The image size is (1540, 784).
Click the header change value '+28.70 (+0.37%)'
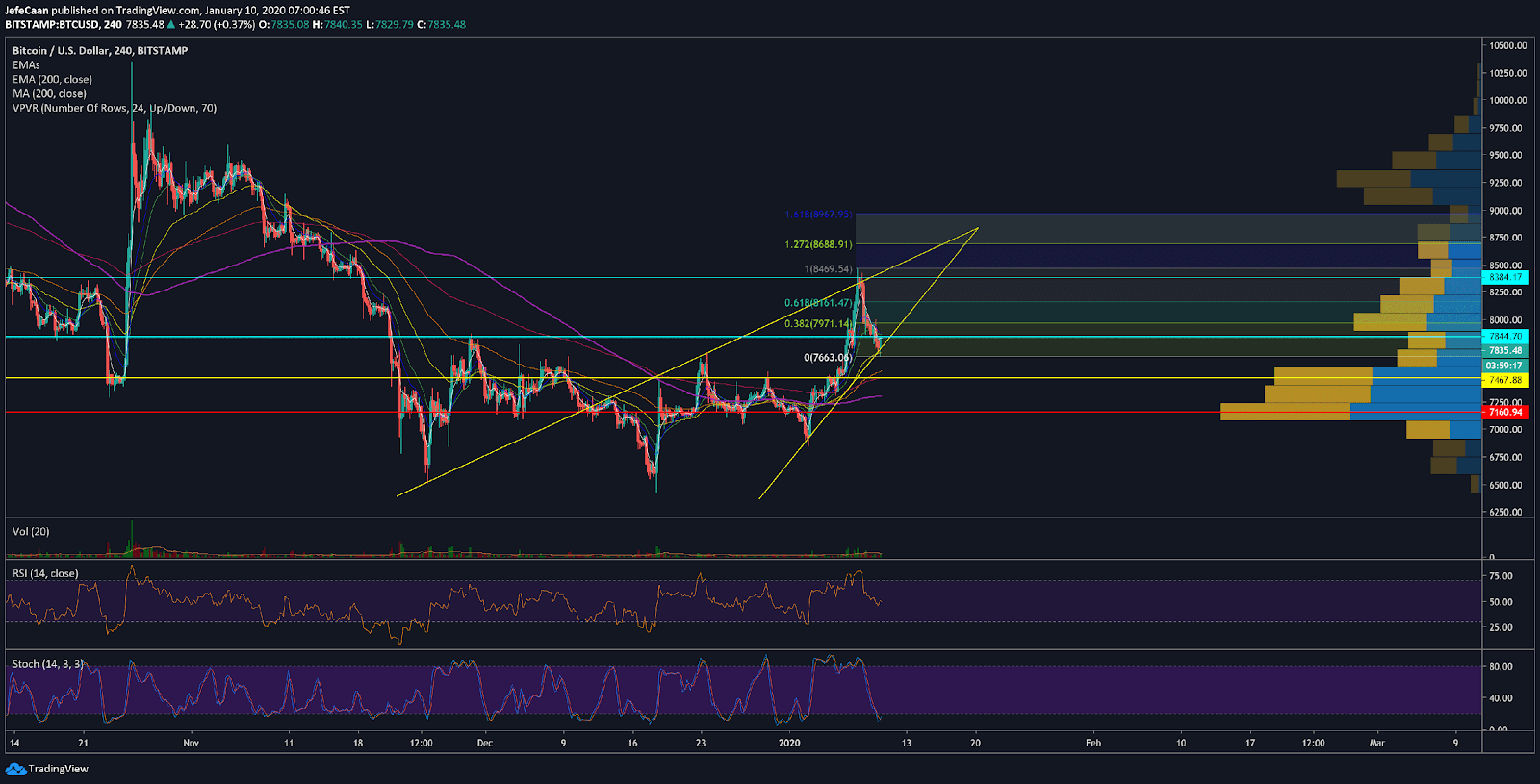click(x=217, y=24)
